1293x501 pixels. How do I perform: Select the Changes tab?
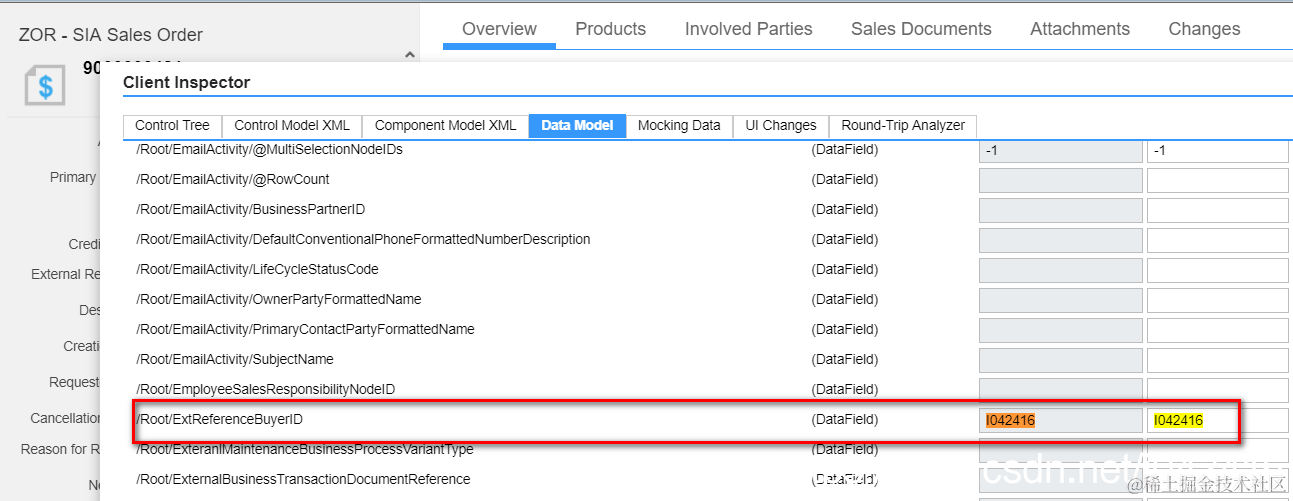[1204, 29]
